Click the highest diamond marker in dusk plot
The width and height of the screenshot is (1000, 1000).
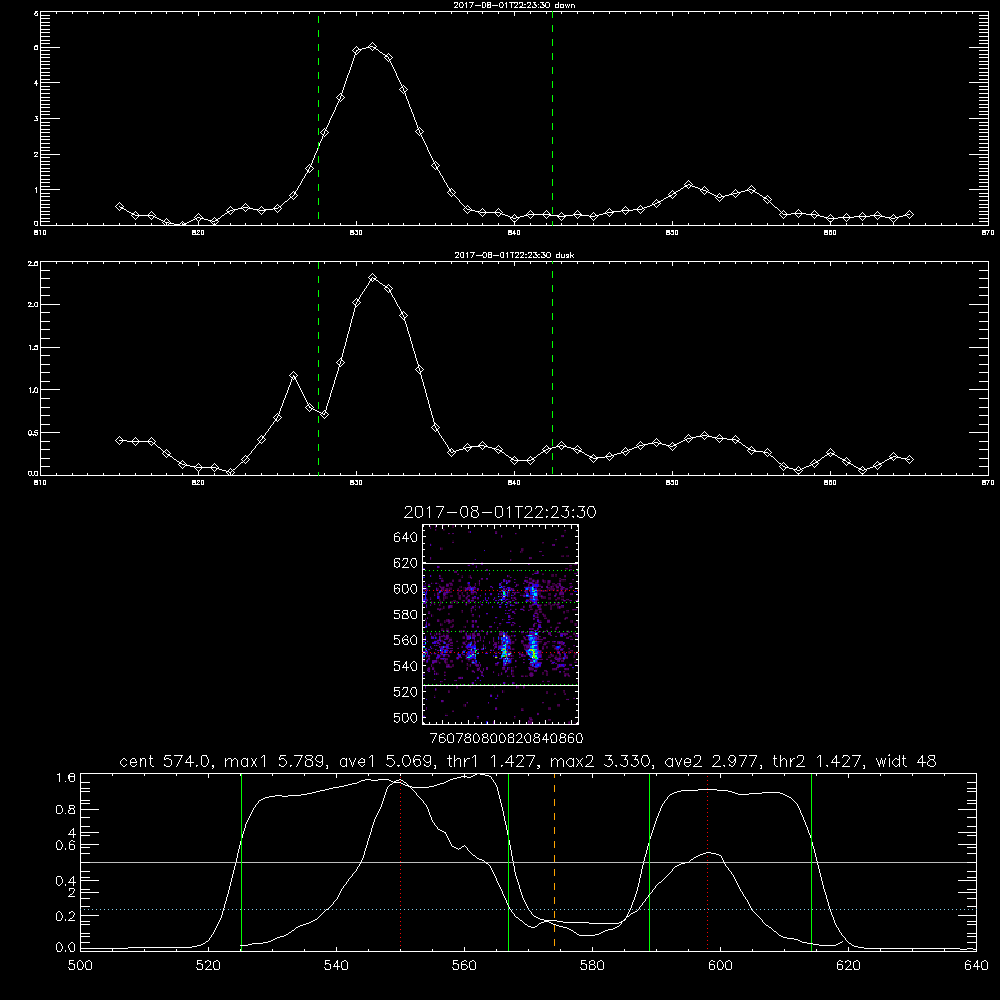(x=372, y=278)
